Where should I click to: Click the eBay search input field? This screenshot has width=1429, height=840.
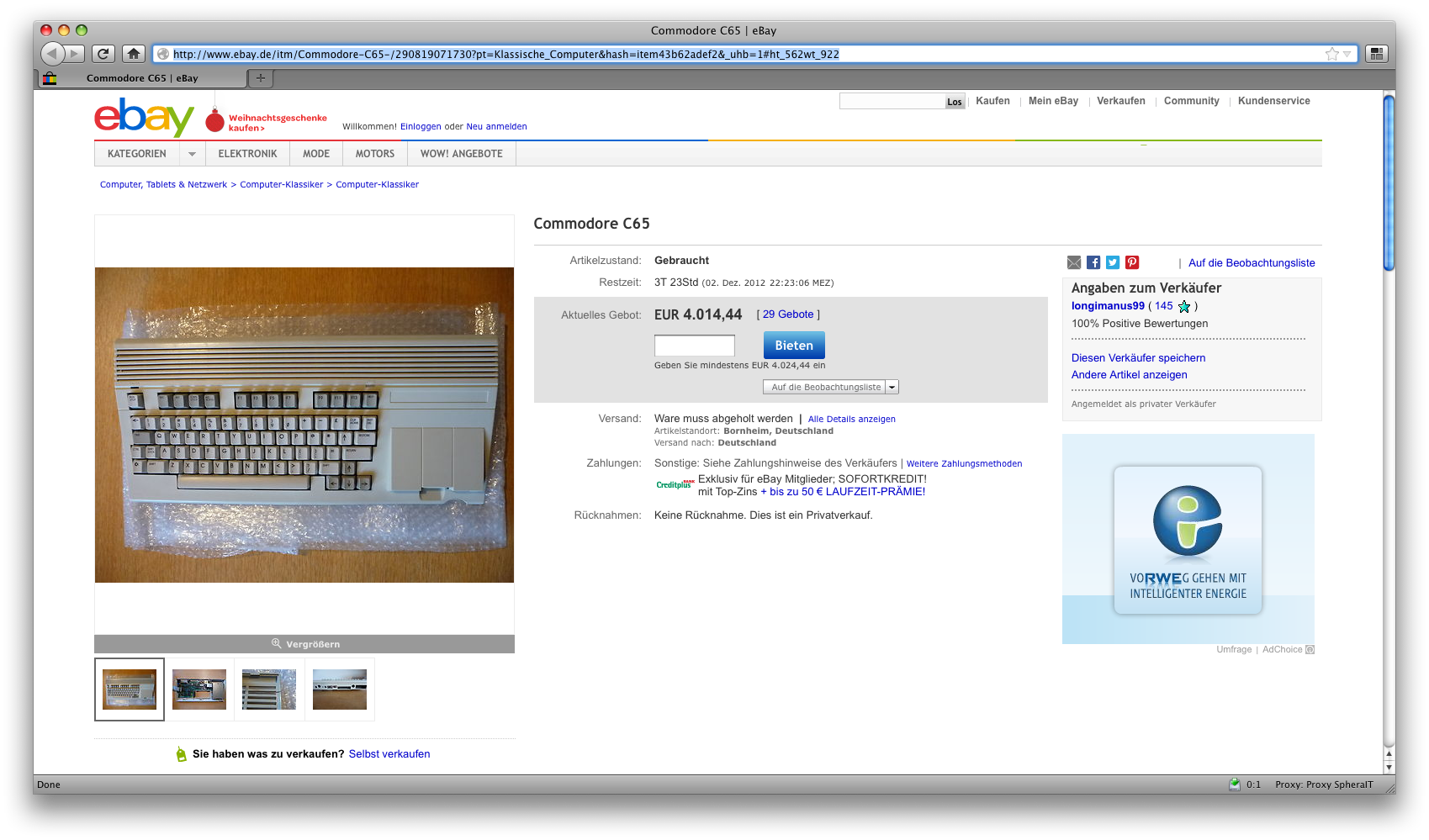point(892,102)
